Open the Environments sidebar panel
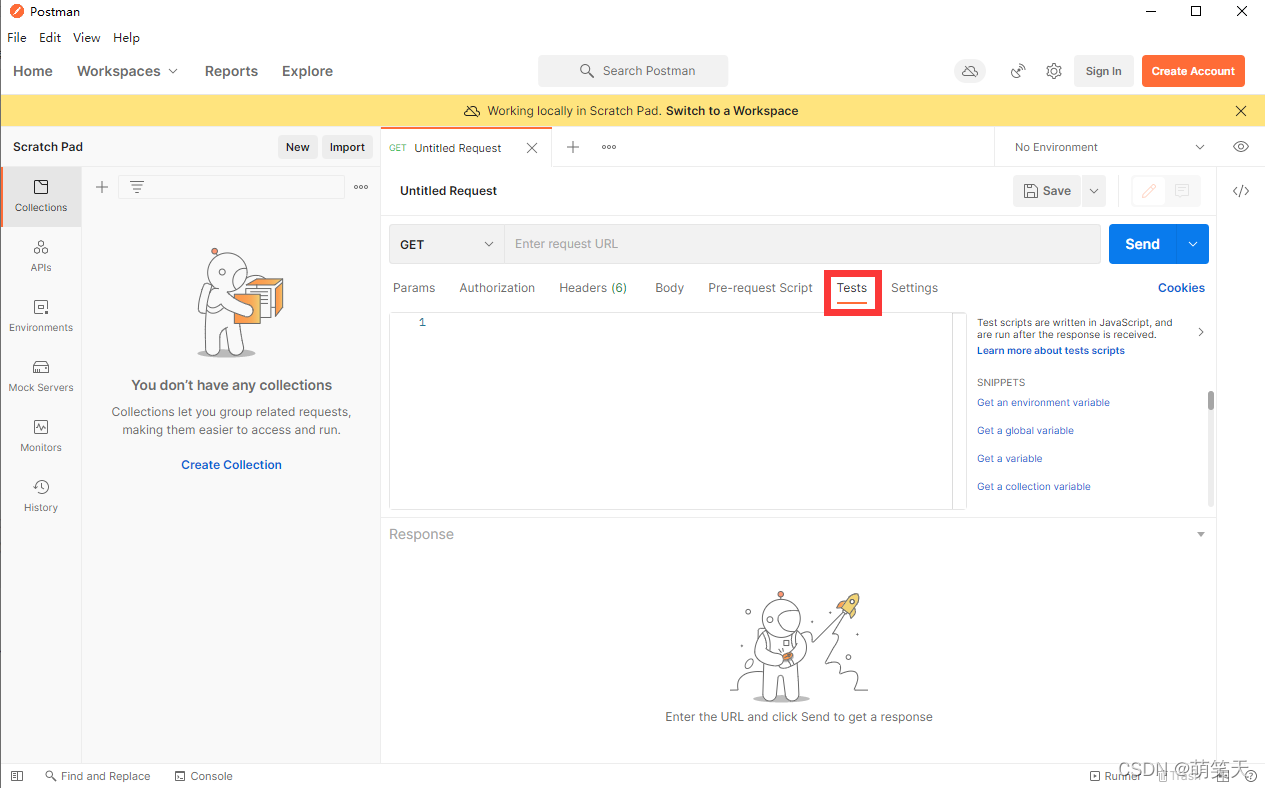The image size is (1265, 788). pos(41,316)
